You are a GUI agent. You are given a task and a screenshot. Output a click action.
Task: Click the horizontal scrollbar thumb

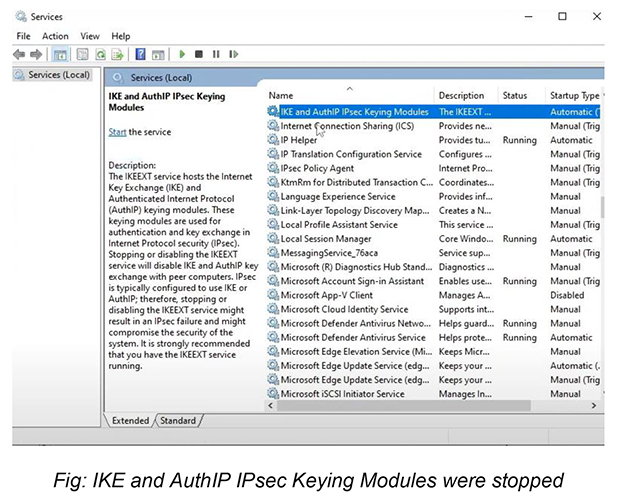click(403, 406)
